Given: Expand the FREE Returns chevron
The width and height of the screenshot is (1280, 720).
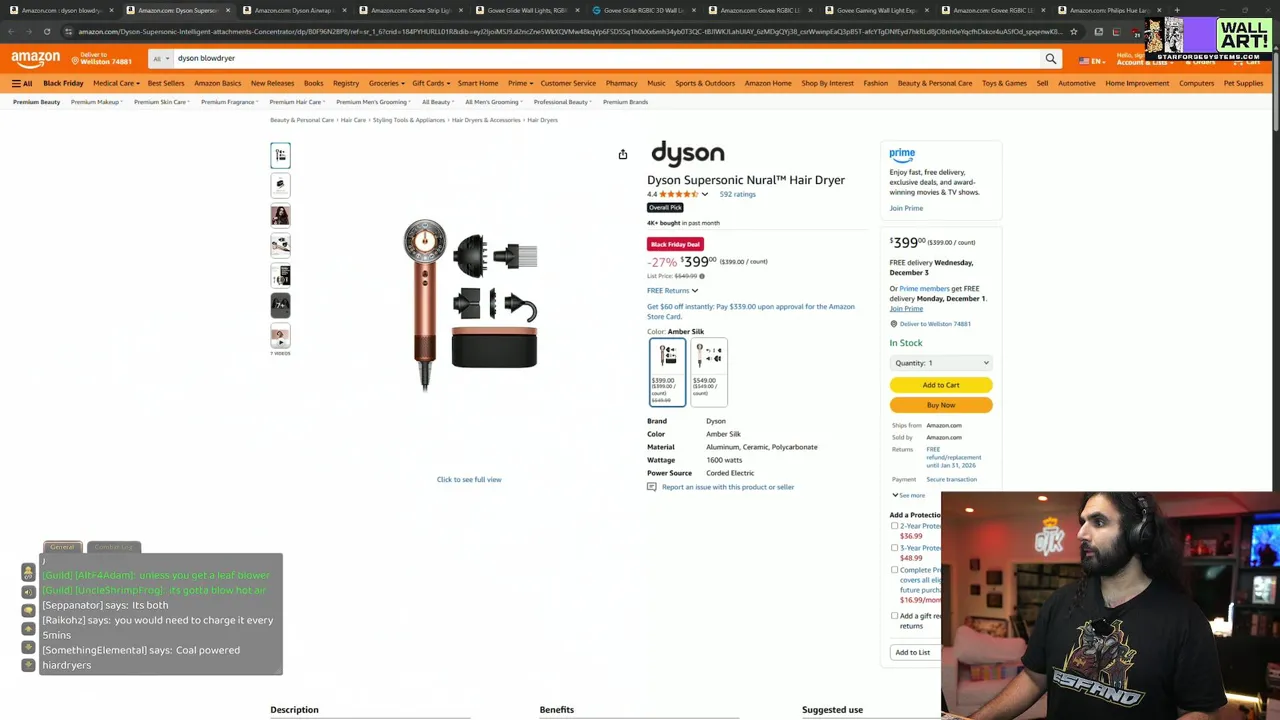Looking at the screenshot, I should (695, 291).
